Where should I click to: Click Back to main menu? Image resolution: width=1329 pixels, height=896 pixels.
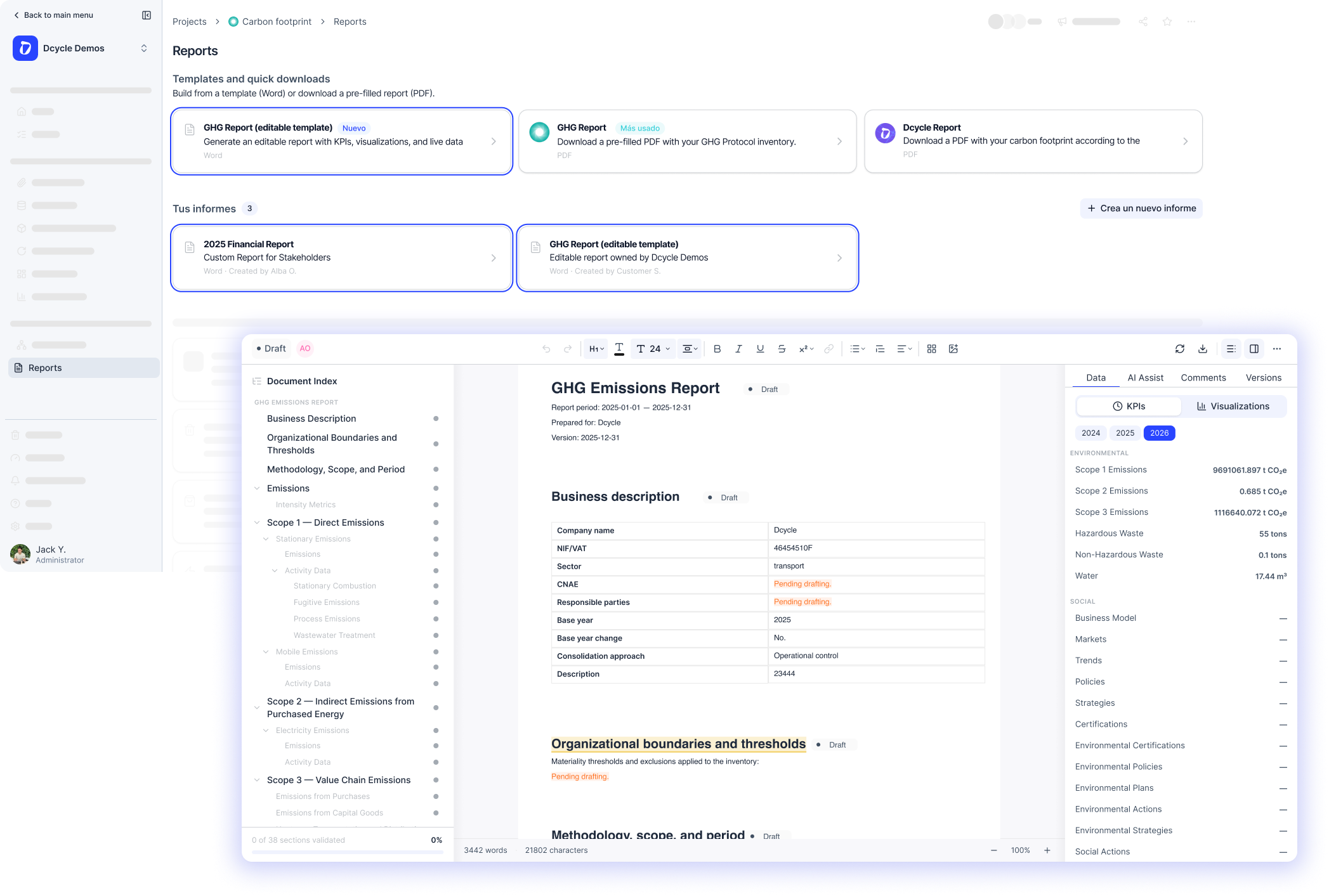click(x=53, y=15)
